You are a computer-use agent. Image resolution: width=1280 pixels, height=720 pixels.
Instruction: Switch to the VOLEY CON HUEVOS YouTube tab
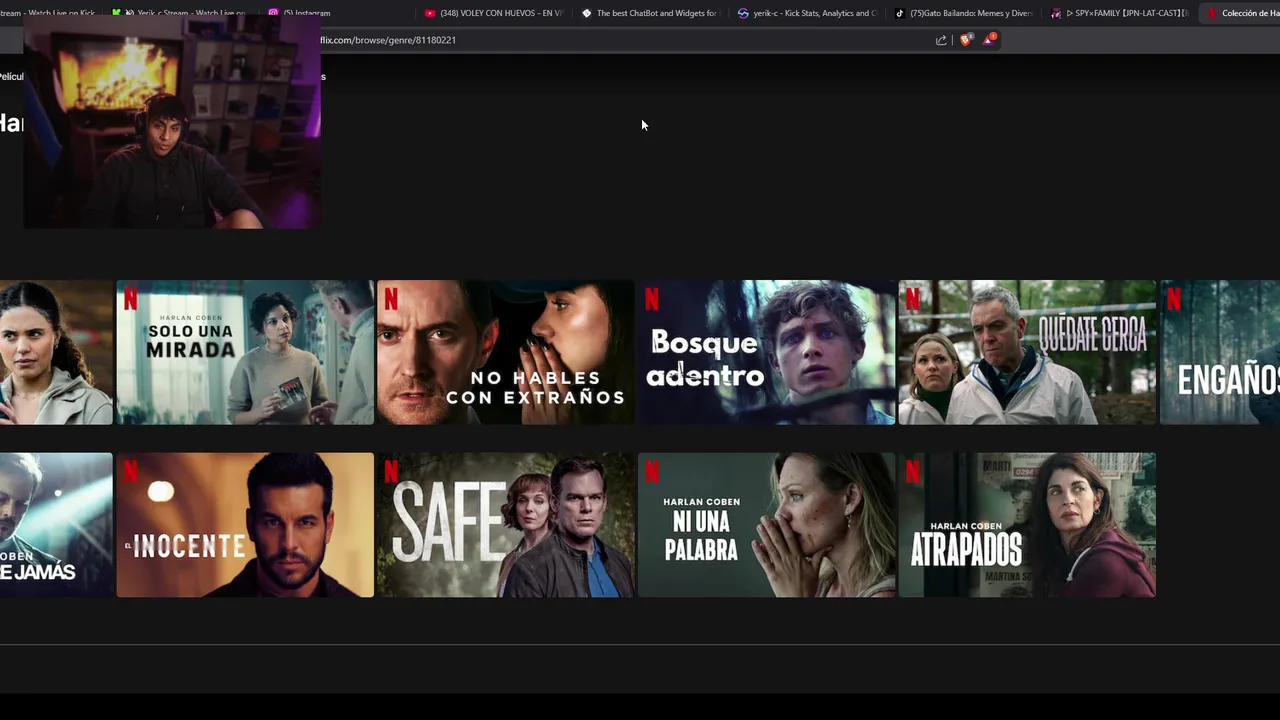pos(494,13)
